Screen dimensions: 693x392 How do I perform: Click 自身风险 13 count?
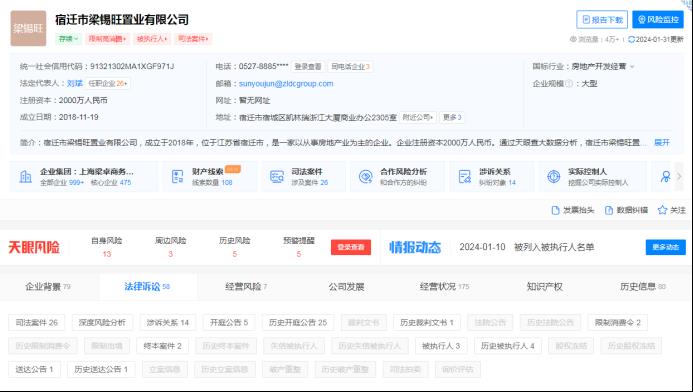[x=107, y=254]
